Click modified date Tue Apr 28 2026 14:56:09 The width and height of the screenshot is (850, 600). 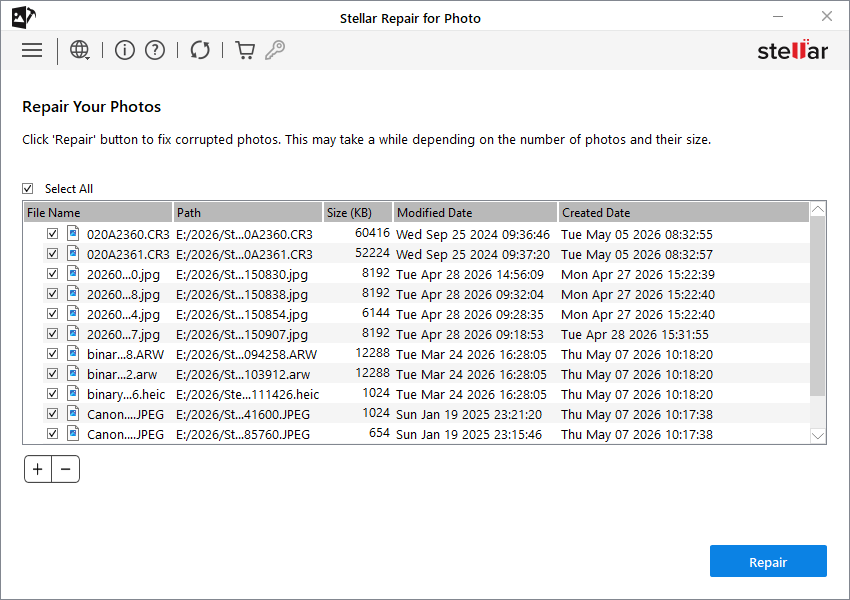coord(470,274)
